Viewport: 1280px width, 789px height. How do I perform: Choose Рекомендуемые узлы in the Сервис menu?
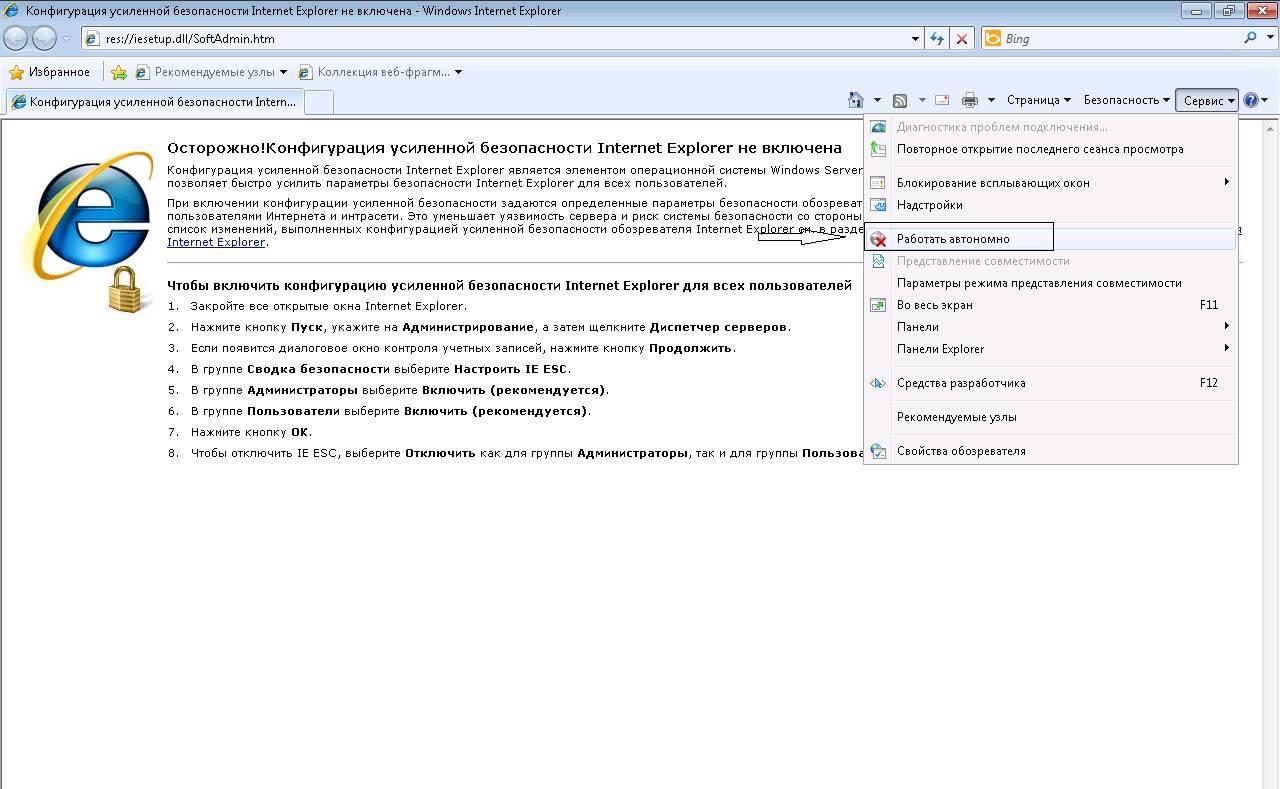tap(1051, 417)
